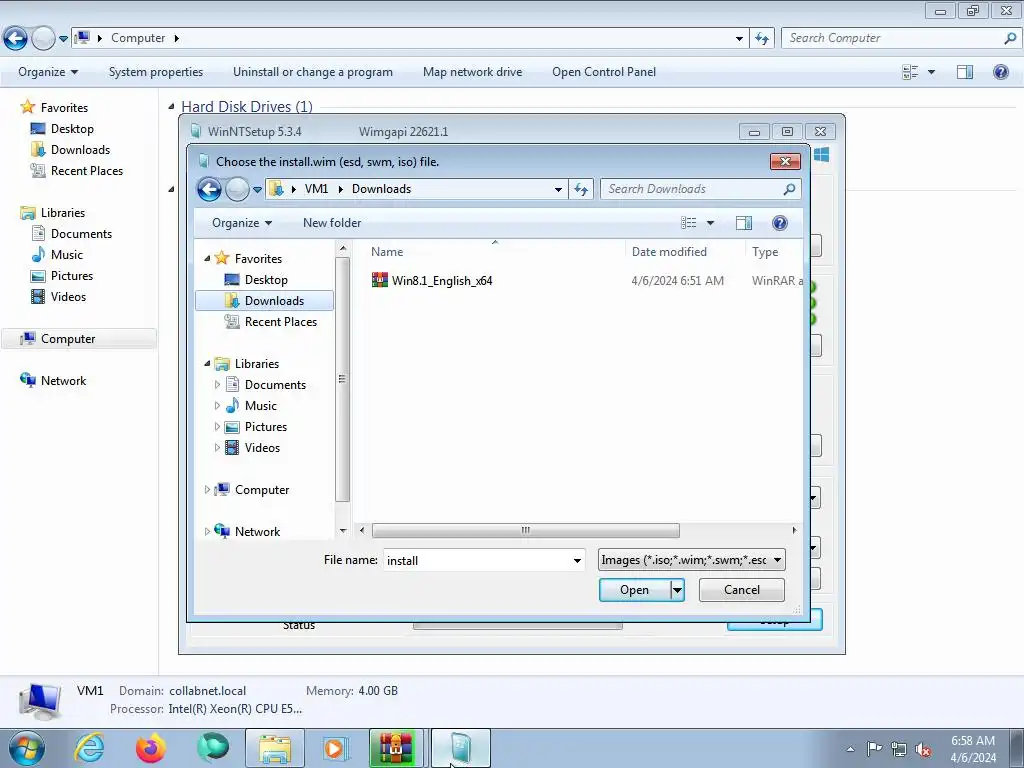Click Explorer help icon
1024x768 pixels.
1000,72
